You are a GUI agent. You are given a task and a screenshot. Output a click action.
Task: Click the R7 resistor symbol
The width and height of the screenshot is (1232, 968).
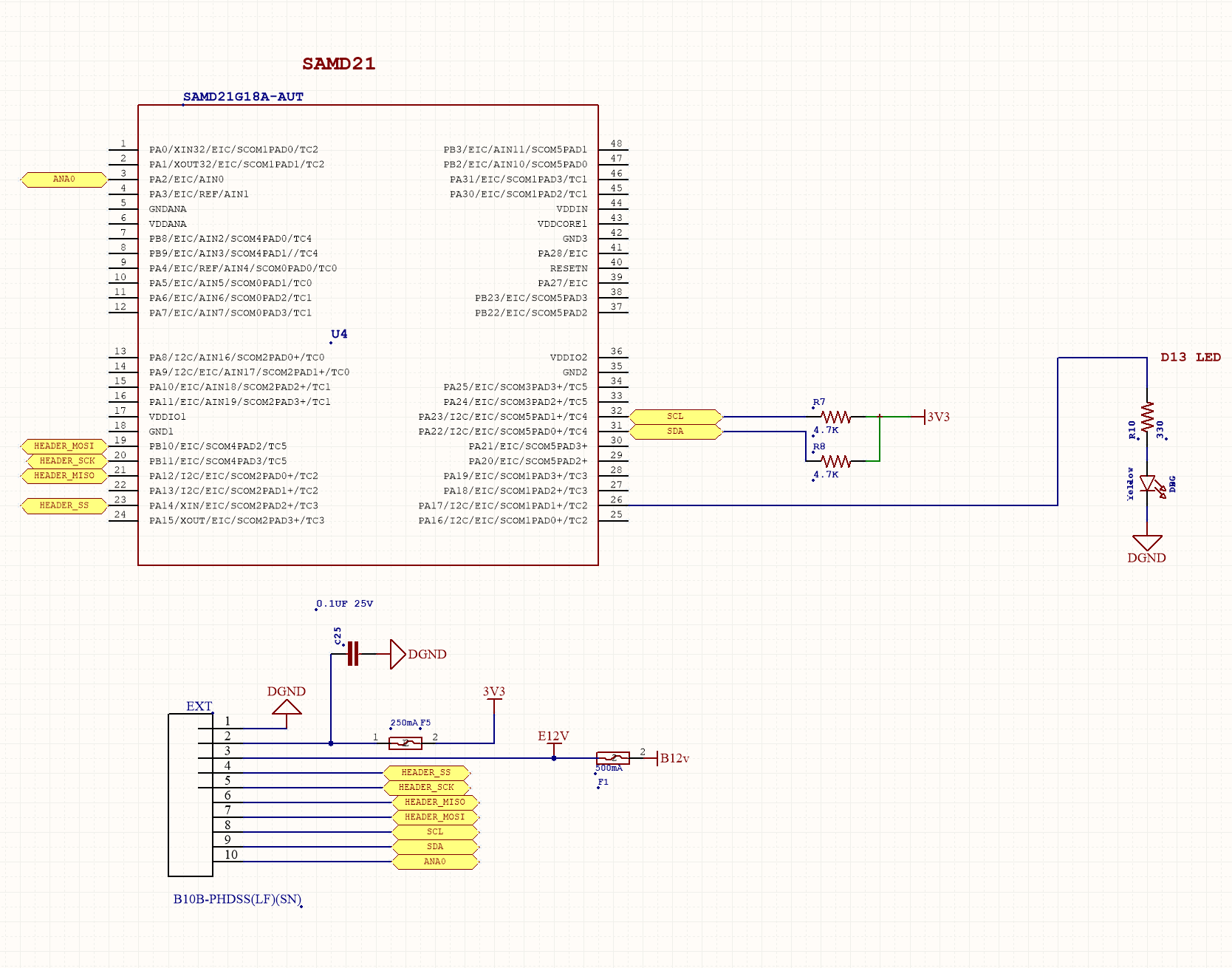coord(836,417)
